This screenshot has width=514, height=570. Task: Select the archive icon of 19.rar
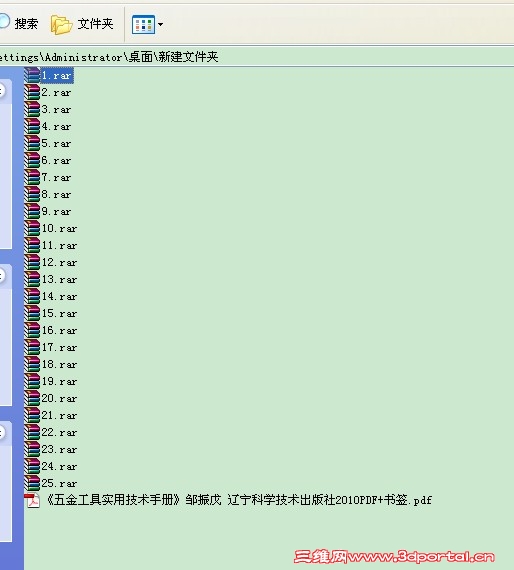(x=32, y=381)
